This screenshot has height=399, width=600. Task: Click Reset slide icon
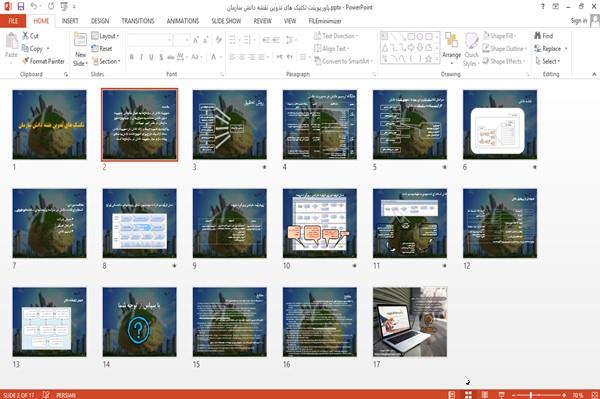pyautogui.click(x=95, y=49)
